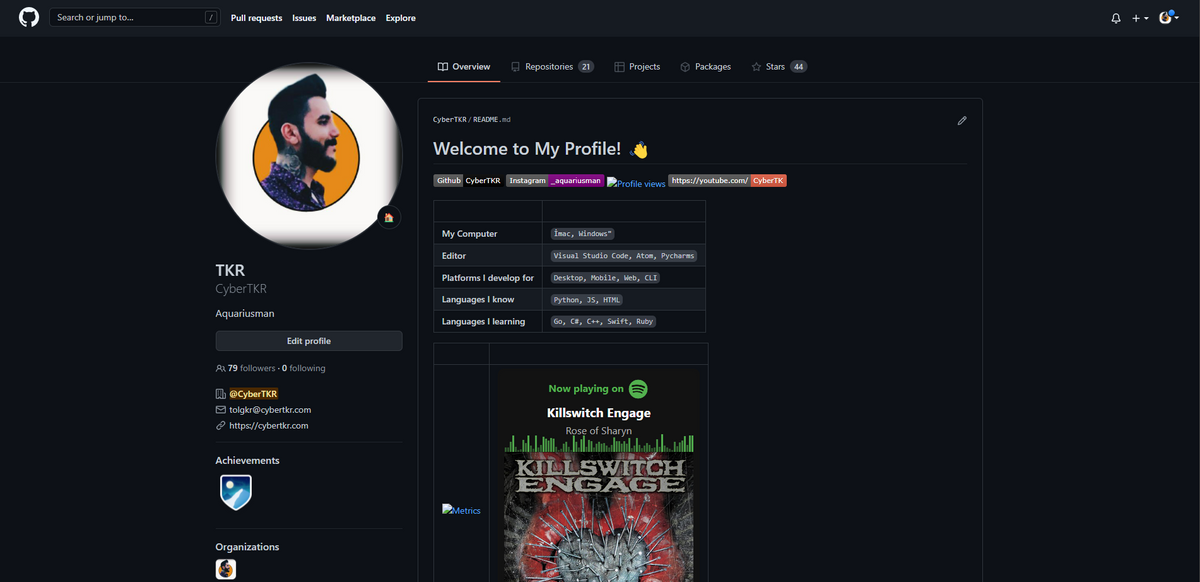Image resolution: width=1200 pixels, height=582 pixels.
Task: Click the TKR display name
Action: 230,271
